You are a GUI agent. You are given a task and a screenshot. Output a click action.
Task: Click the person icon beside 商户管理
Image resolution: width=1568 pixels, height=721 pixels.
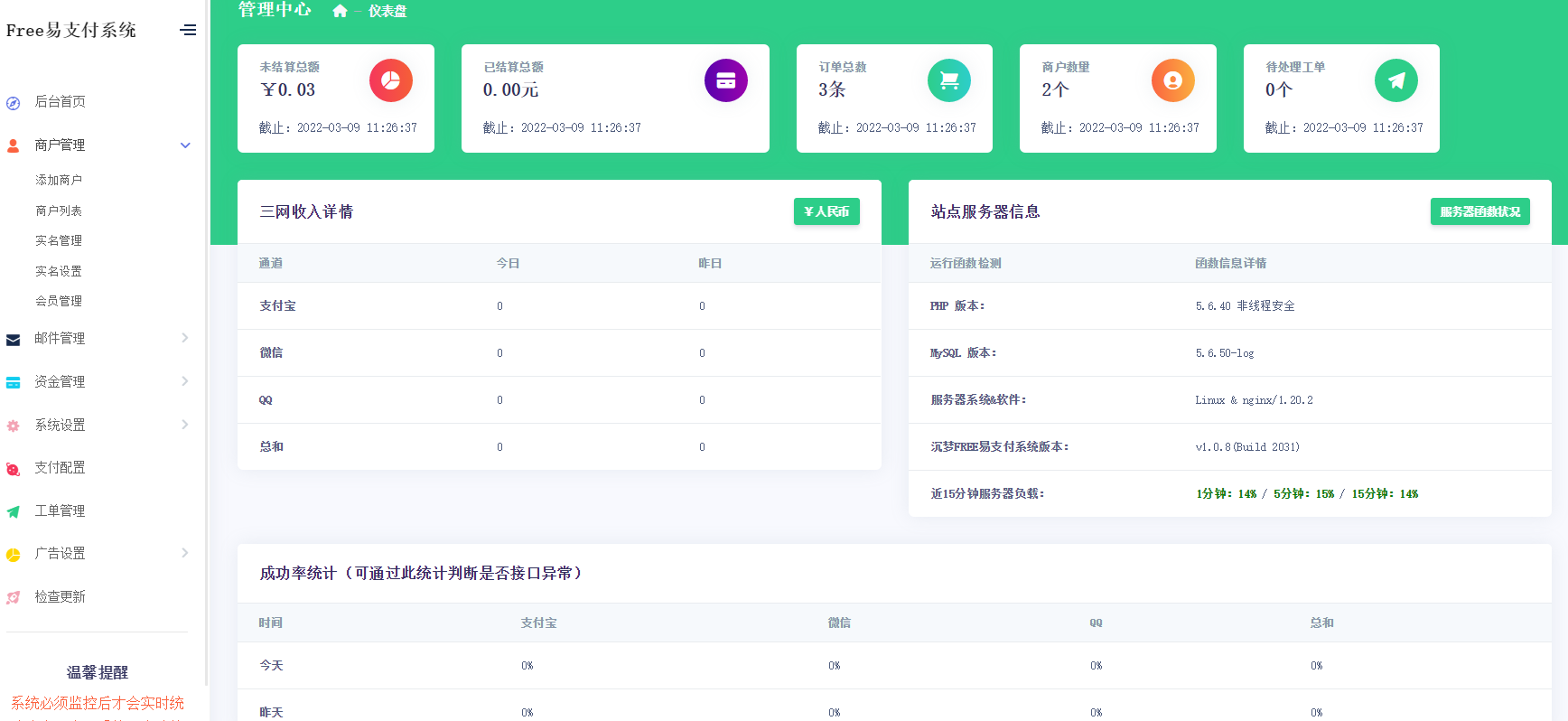pyautogui.click(x=14, y=145)
